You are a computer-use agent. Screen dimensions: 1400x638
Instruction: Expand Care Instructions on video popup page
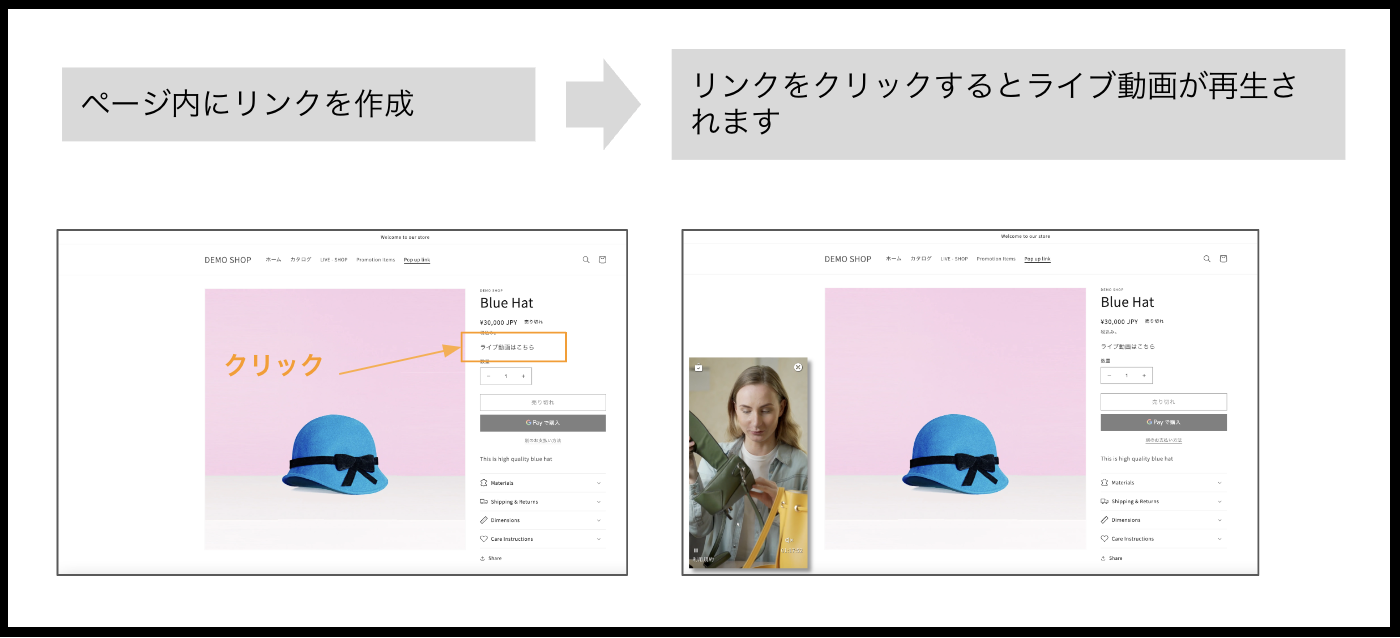click(1163, 539)
